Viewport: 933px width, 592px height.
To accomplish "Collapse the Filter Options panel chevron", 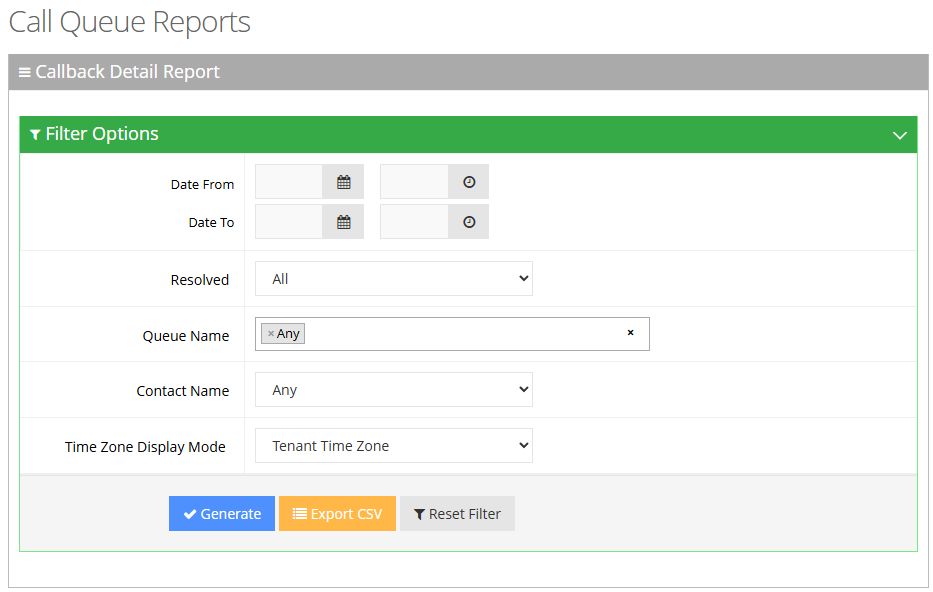I will click(899, 135).
